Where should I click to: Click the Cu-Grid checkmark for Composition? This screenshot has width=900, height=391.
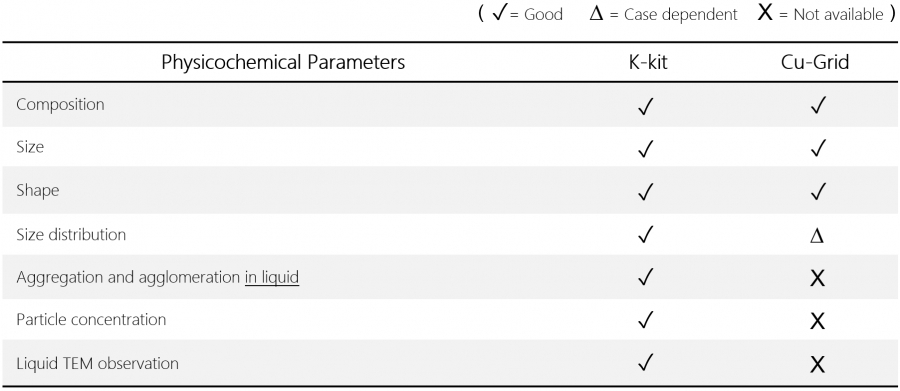(817, 105)
